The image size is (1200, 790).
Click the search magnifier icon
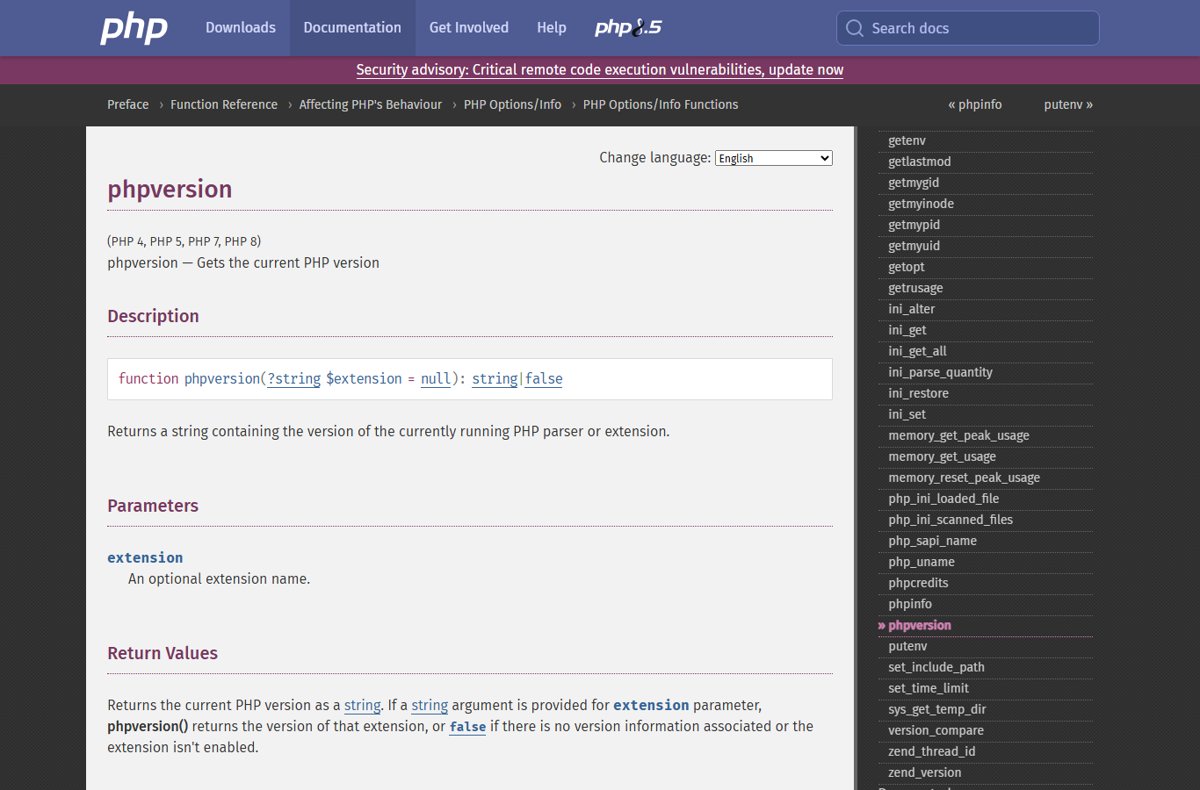point(854,28)
